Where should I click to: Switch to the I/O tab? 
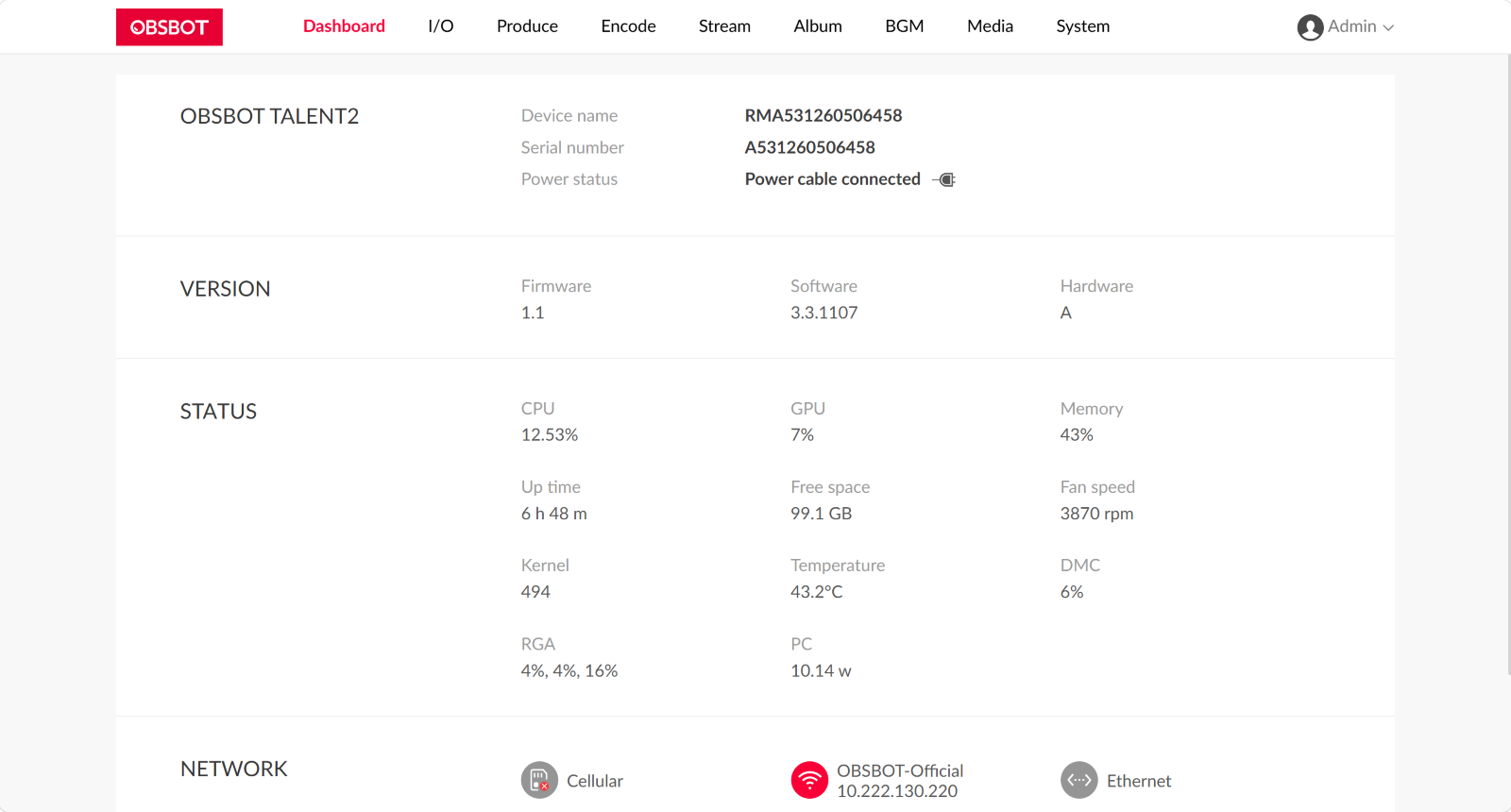coord(441,26)
